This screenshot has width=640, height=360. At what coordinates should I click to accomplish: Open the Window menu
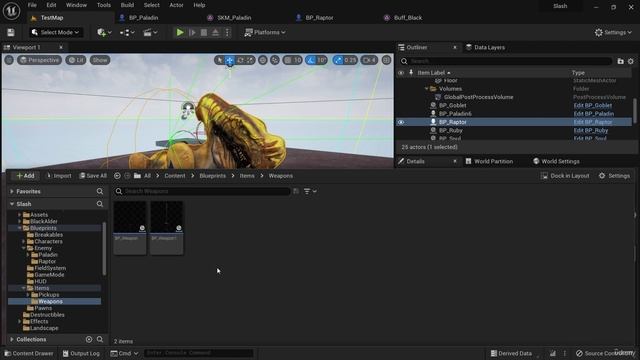coord(76,5)
